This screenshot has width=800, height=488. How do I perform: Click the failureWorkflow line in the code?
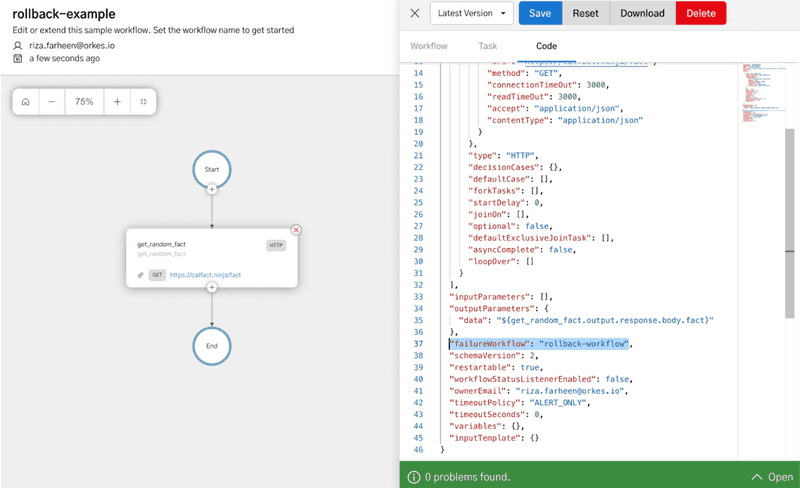(540, 344)
